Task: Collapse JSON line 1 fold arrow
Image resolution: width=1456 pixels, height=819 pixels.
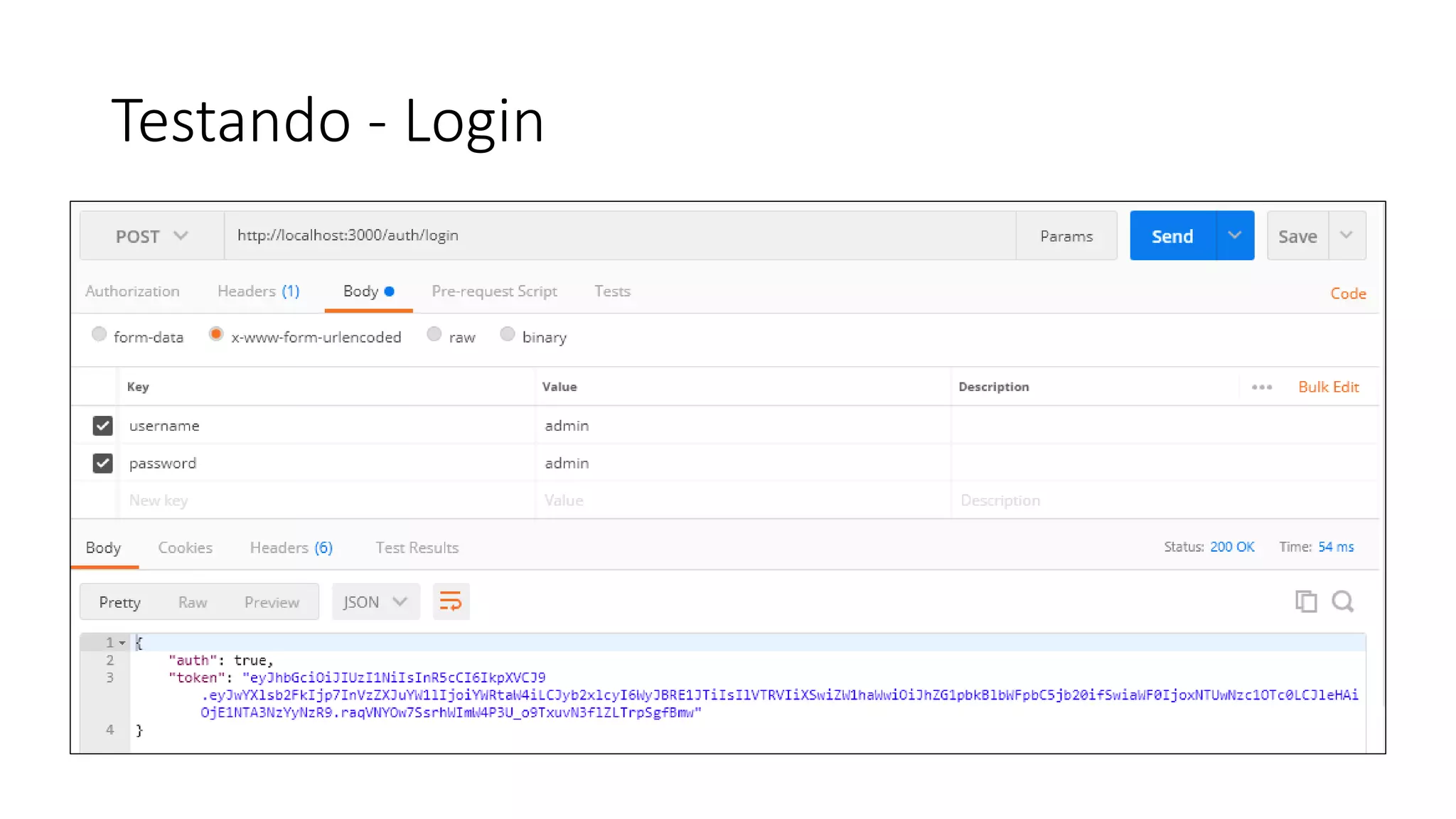Action: pyautogui.click(x=122, y=643)
